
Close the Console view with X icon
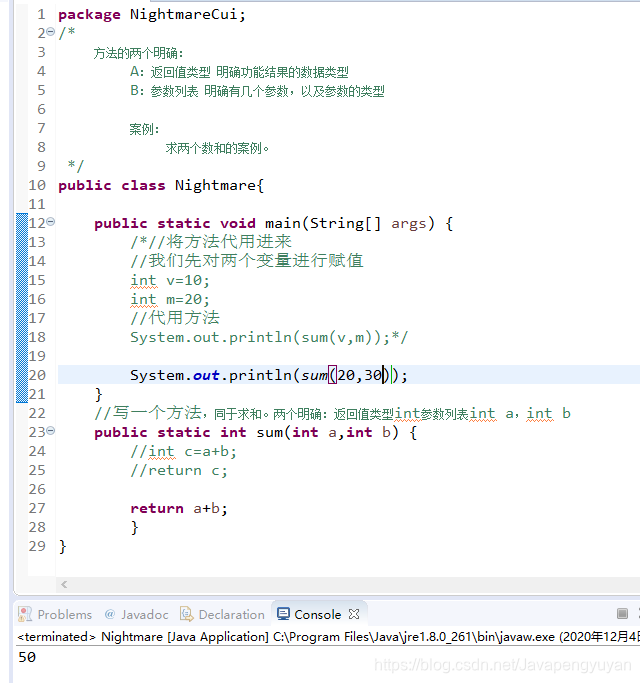click(354, 614)
